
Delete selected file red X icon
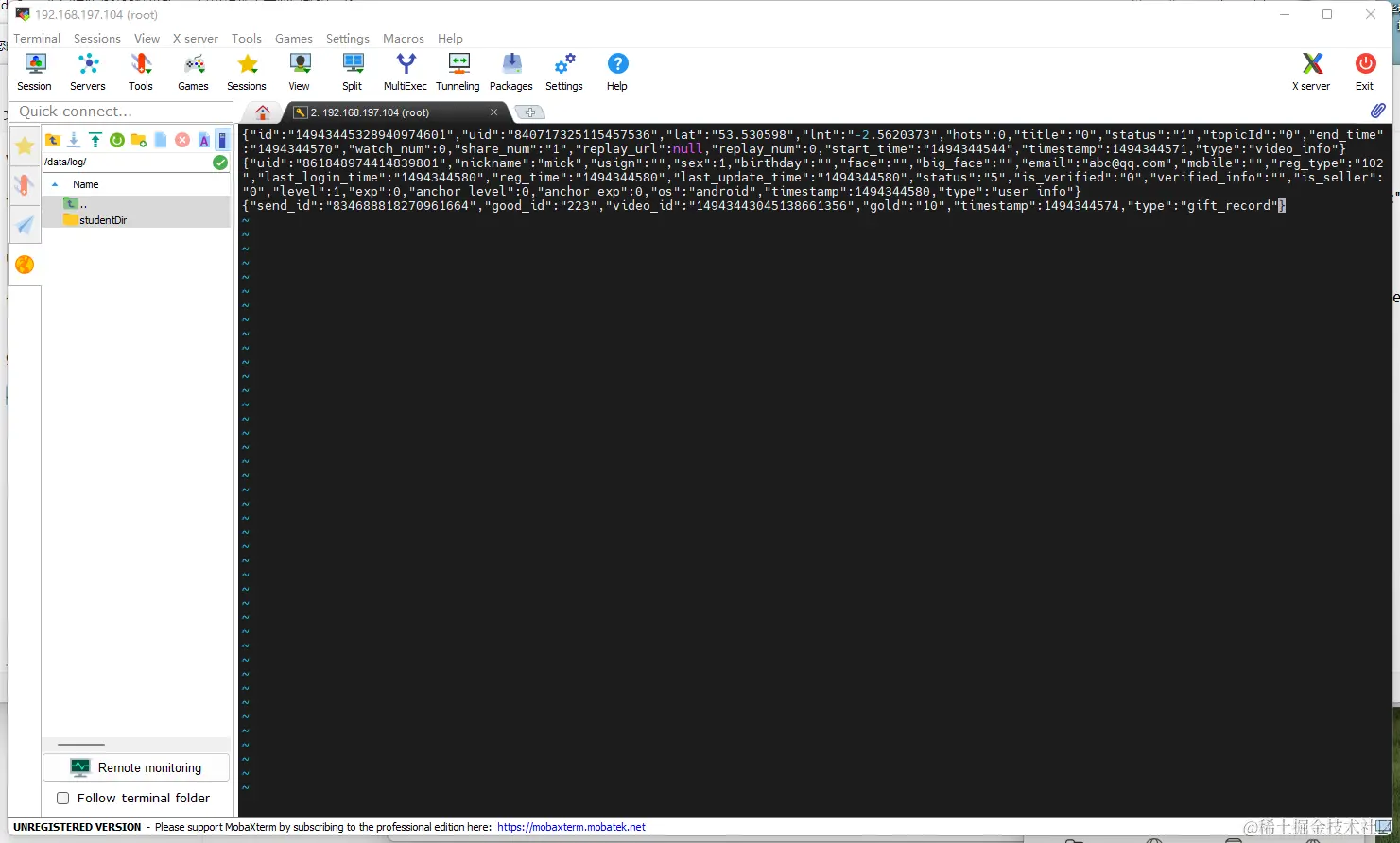point(182,140)
